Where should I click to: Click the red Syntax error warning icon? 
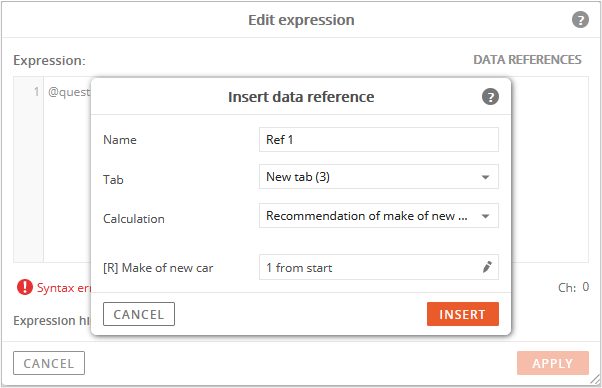click(x=25, y=287)
